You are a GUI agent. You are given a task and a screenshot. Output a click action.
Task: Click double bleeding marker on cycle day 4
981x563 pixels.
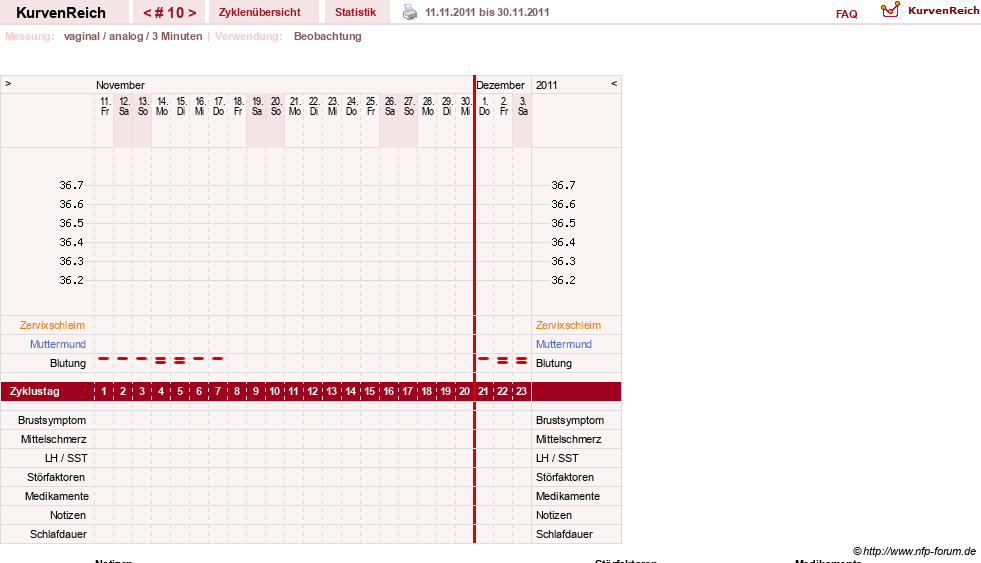click(161, 360)
